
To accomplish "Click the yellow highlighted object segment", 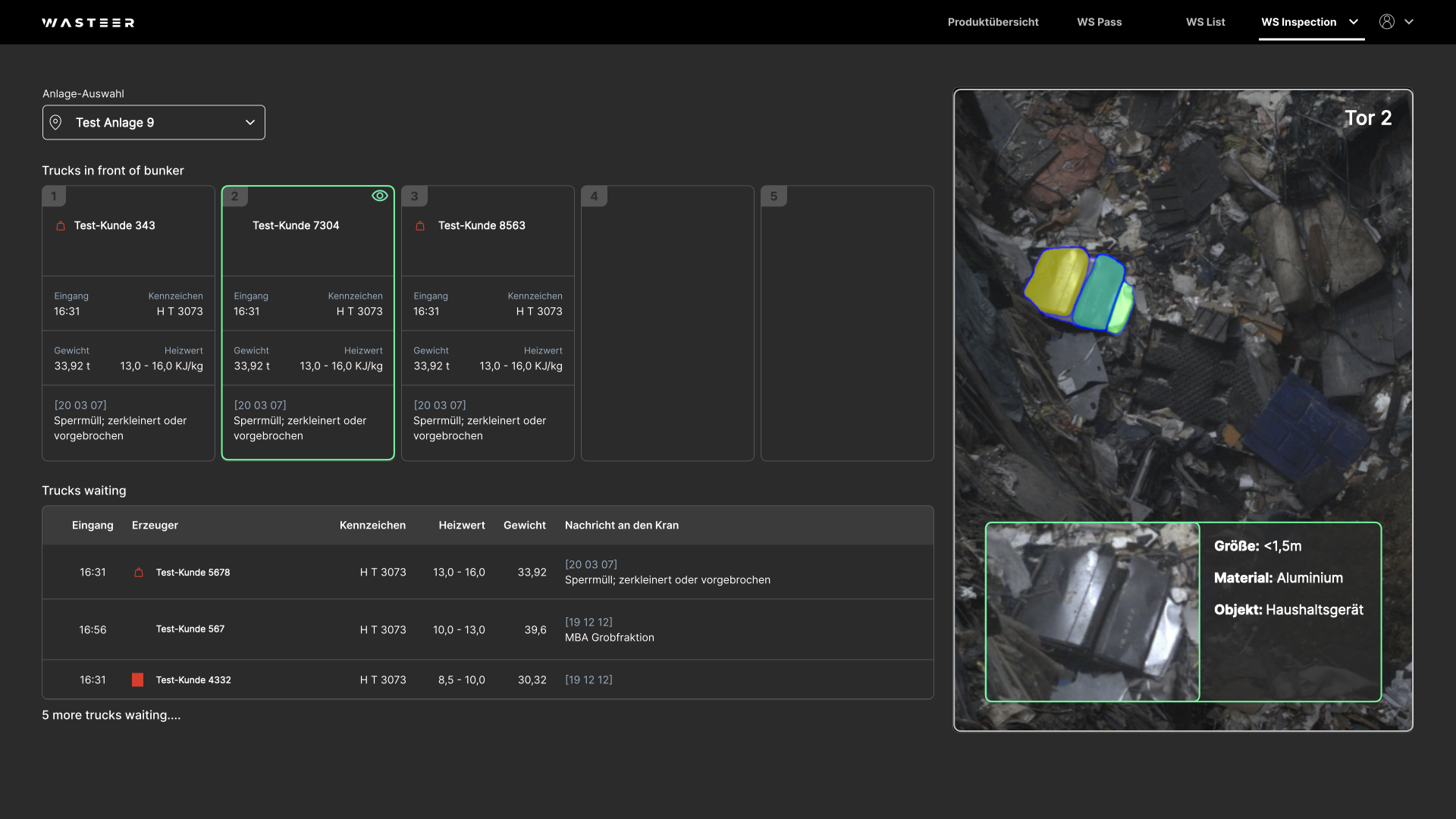I will [1056, 282].
